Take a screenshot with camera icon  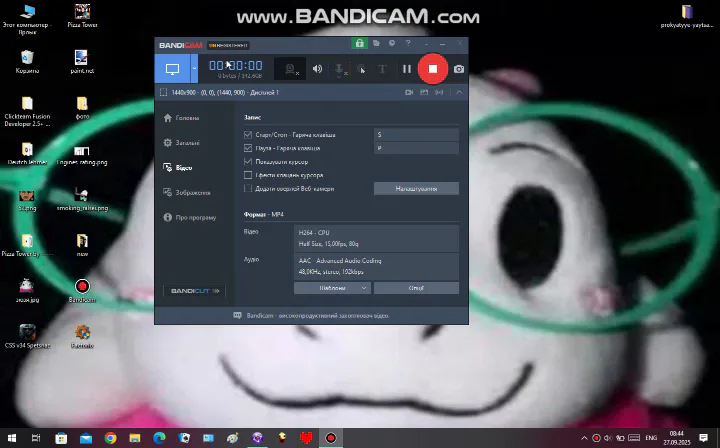pyautogui.click(x=459, y=69)
